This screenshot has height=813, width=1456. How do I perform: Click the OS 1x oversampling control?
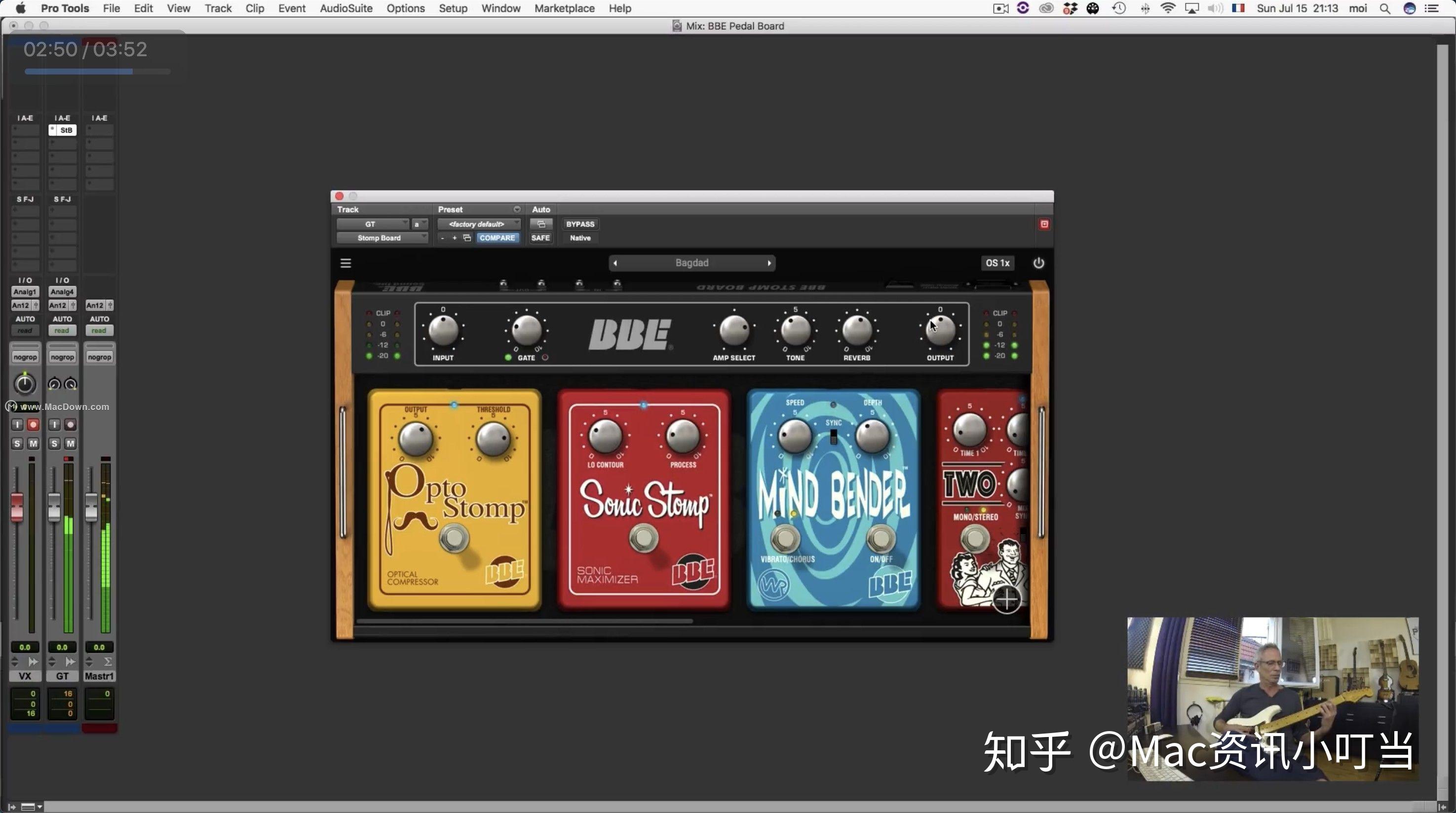pyautogui.click(x=997, y=263)
